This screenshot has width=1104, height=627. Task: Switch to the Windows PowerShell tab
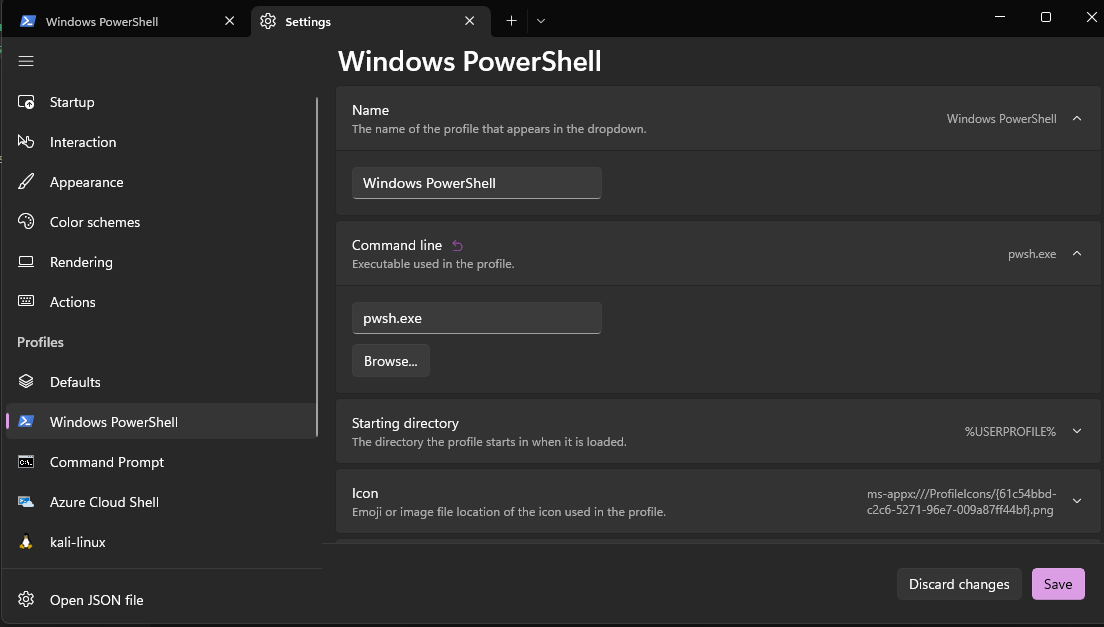[x=110, y=21]
